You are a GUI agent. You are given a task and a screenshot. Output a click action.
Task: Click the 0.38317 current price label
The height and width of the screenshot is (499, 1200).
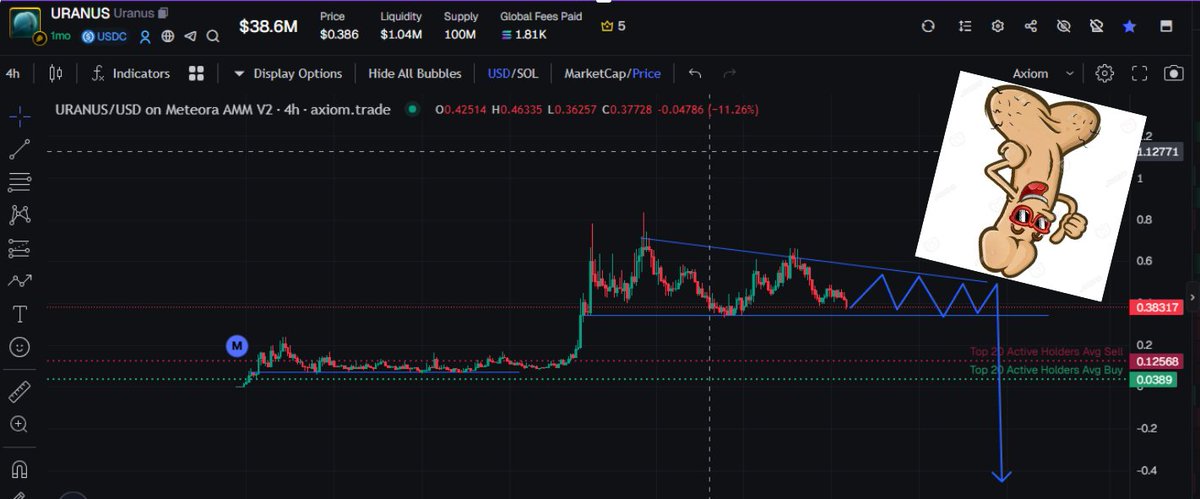click(1155, 307)
